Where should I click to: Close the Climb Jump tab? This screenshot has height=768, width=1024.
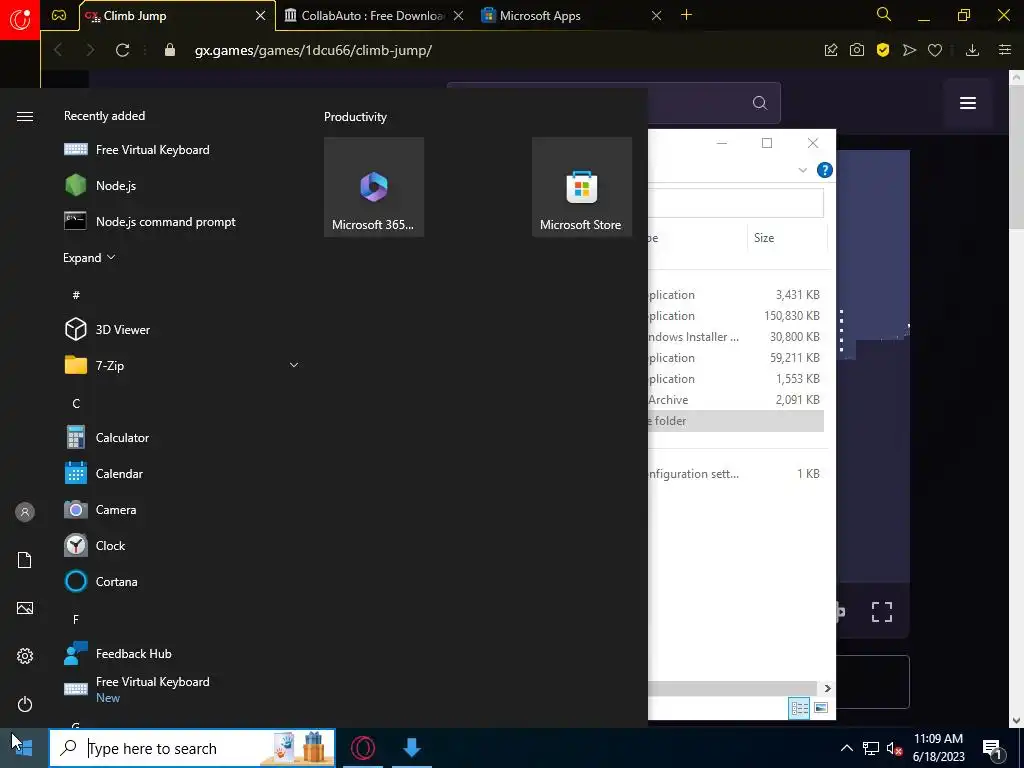[261, 16]
